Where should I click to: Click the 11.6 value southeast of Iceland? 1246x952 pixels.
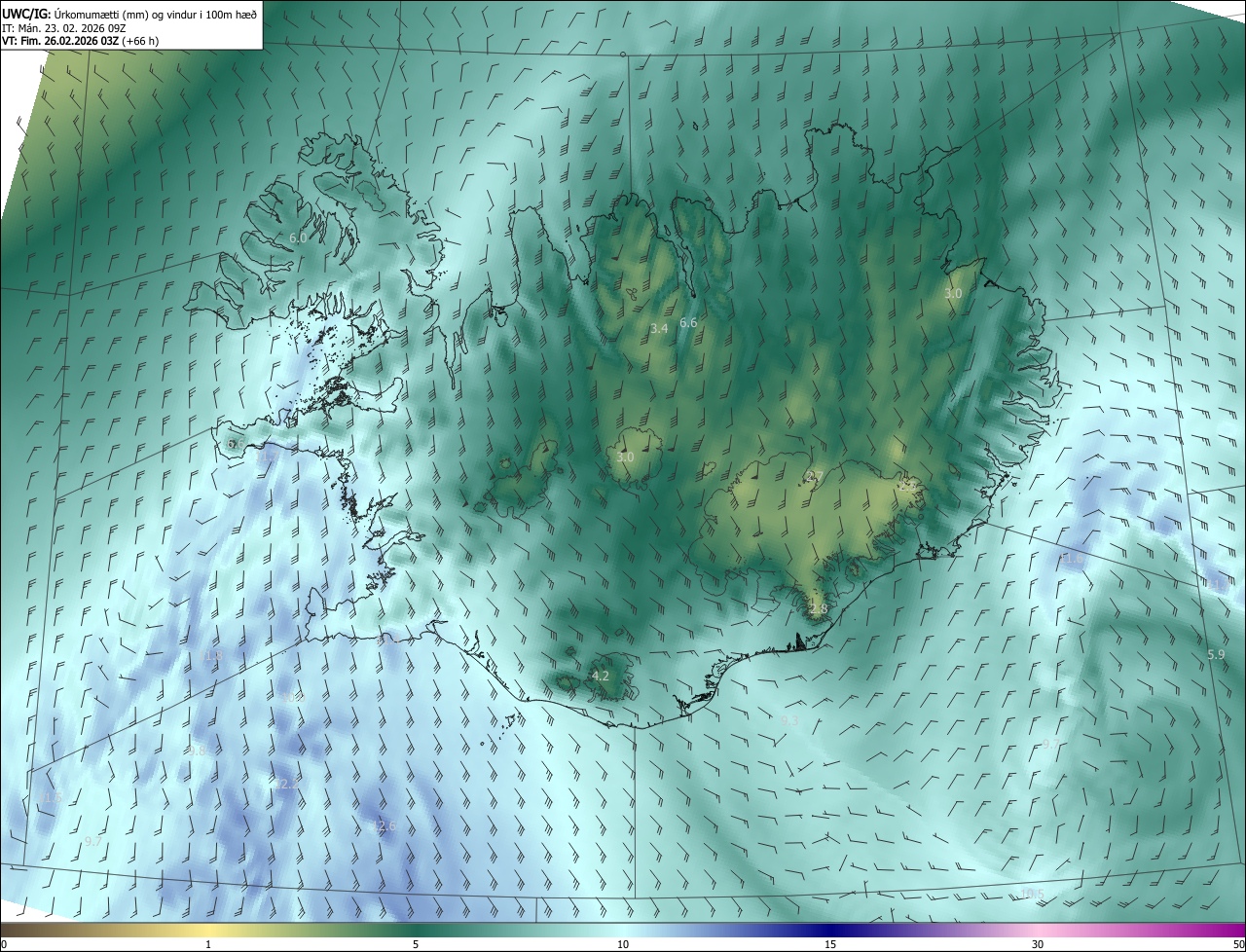click(1073, 559)
